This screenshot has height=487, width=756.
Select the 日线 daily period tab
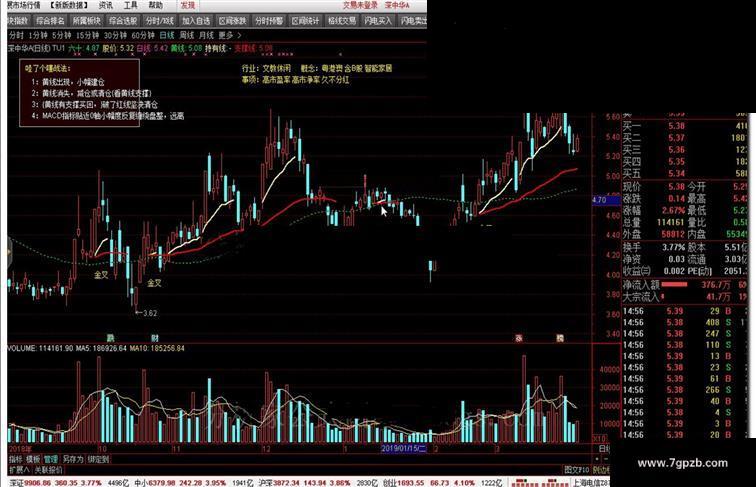click(x=167, y=35)
